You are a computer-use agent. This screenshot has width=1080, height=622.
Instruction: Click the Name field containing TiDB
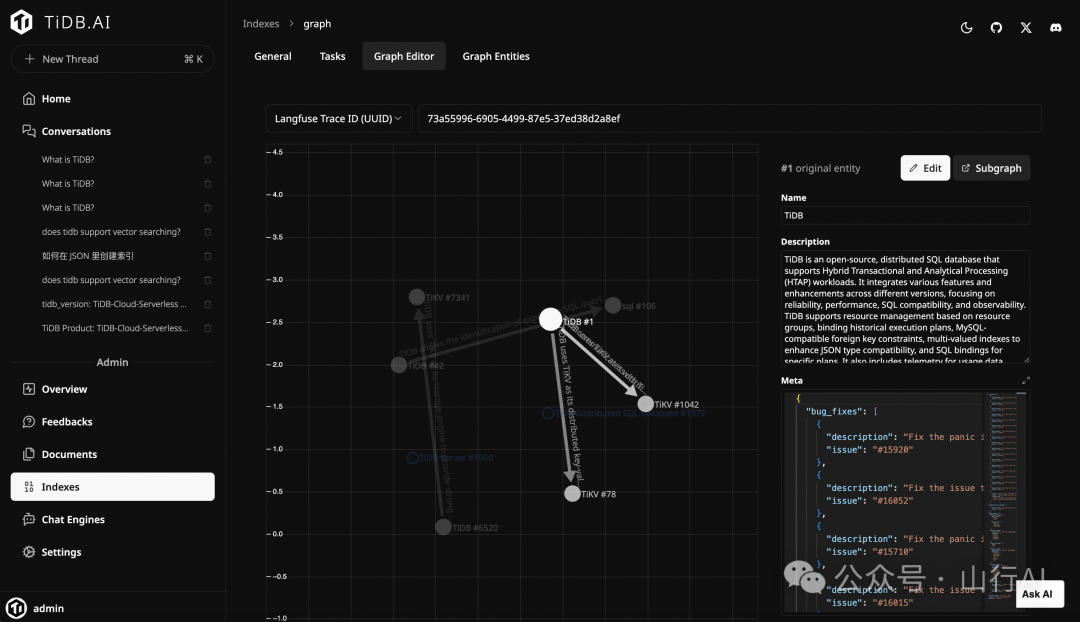coord(905,216)
